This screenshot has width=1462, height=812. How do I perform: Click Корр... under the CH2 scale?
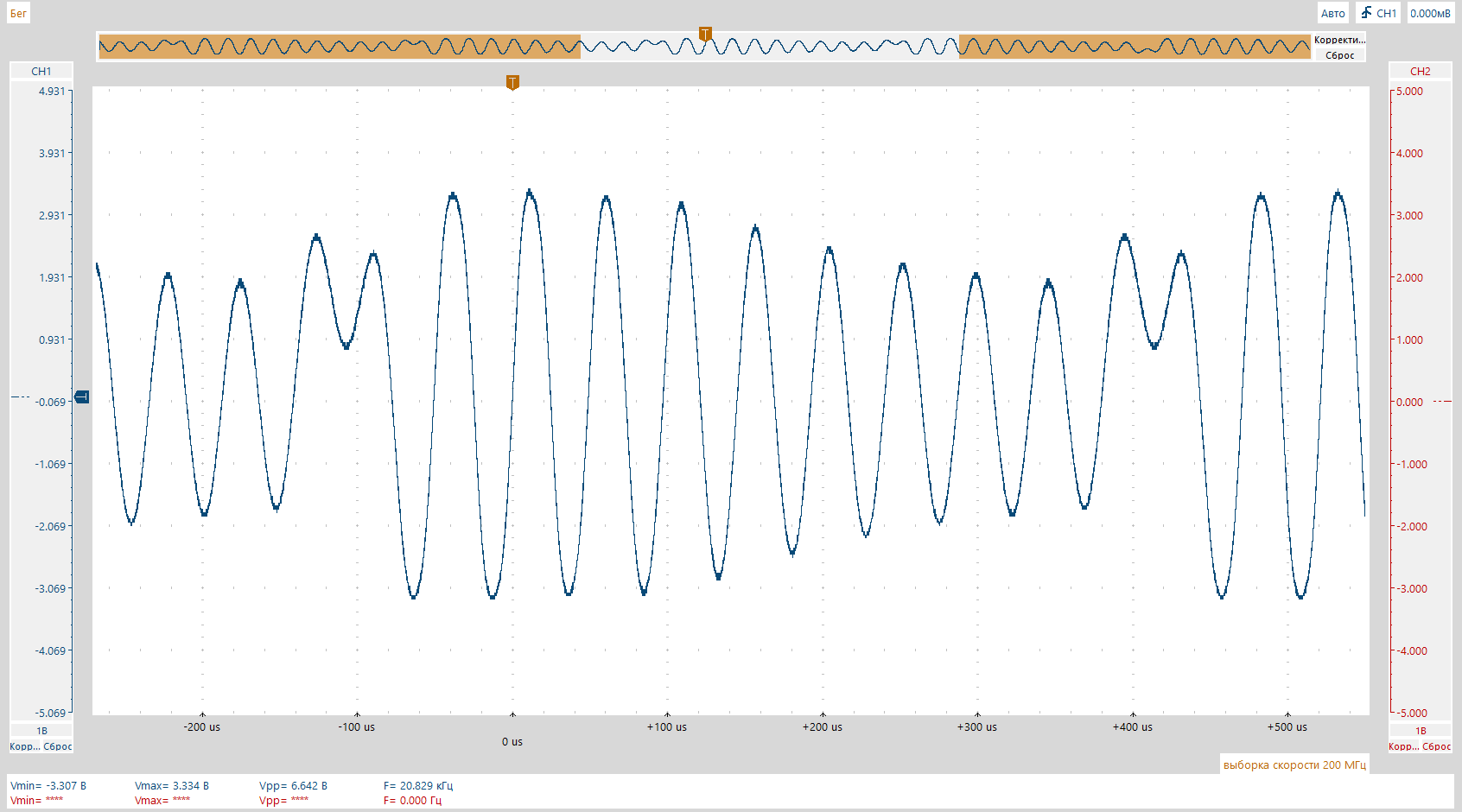click(1403, 746)
